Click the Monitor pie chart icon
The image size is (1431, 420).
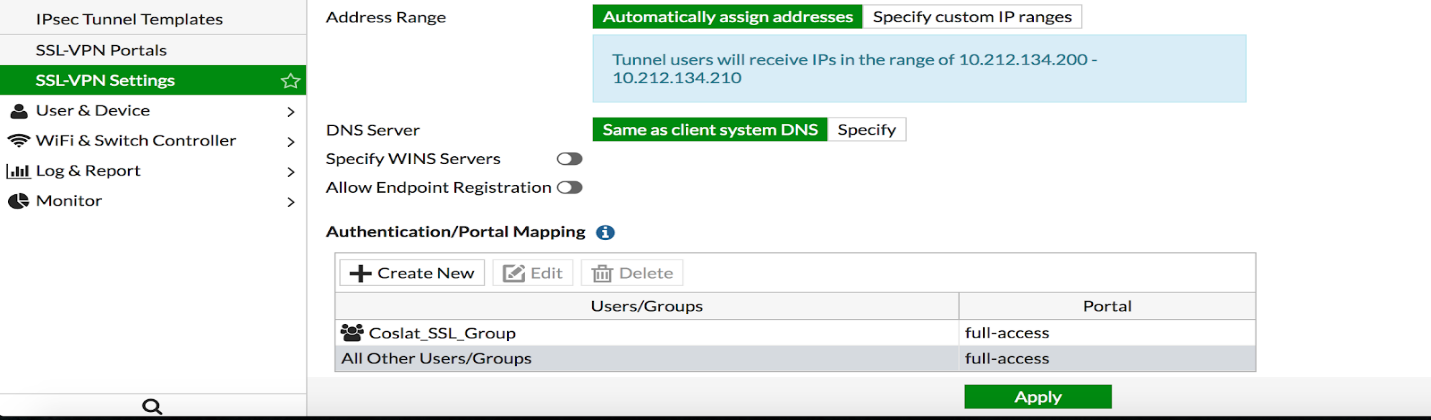tap(18, 201)
